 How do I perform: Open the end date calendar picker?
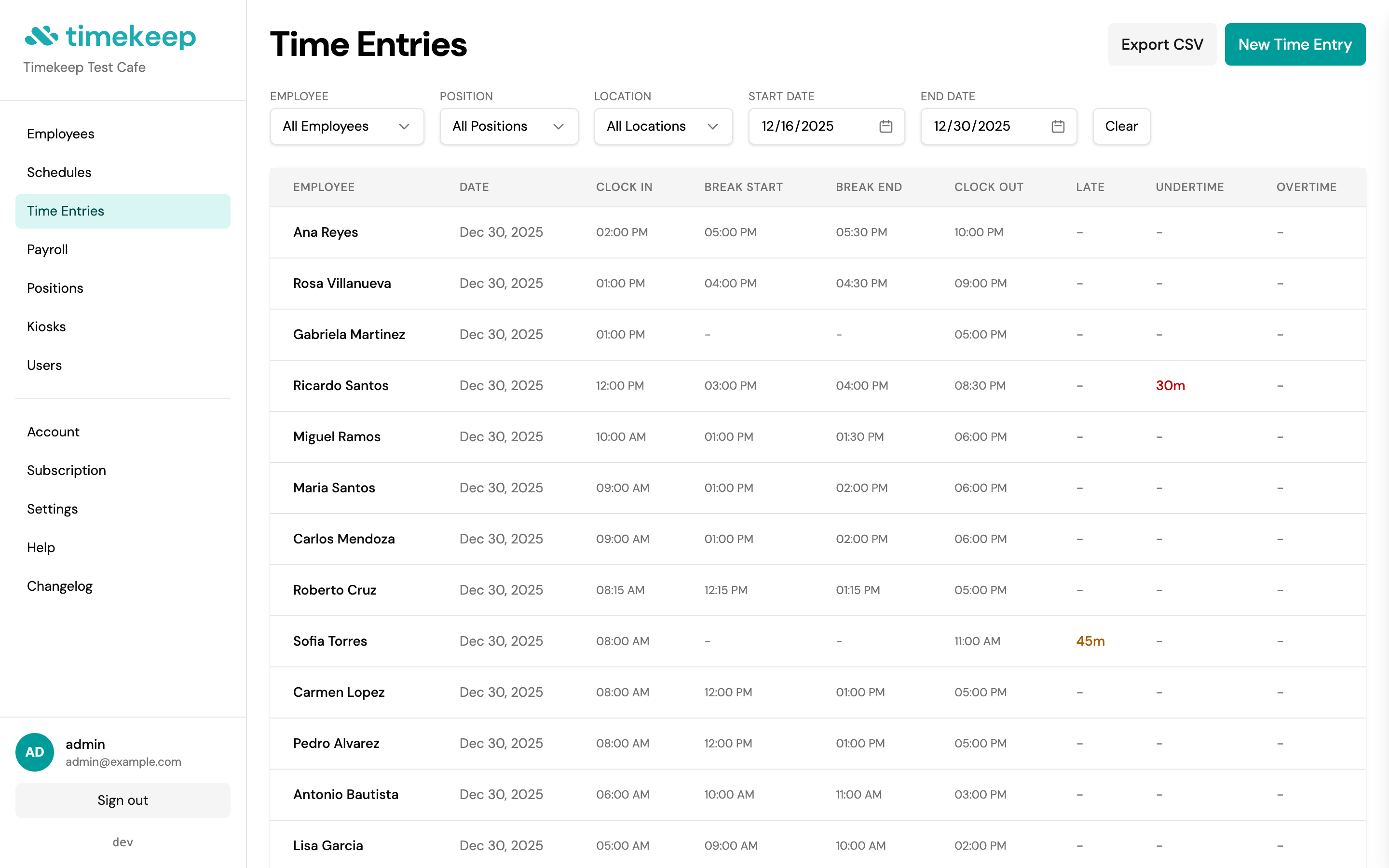pyautogui.click(x=1058, y=126)
